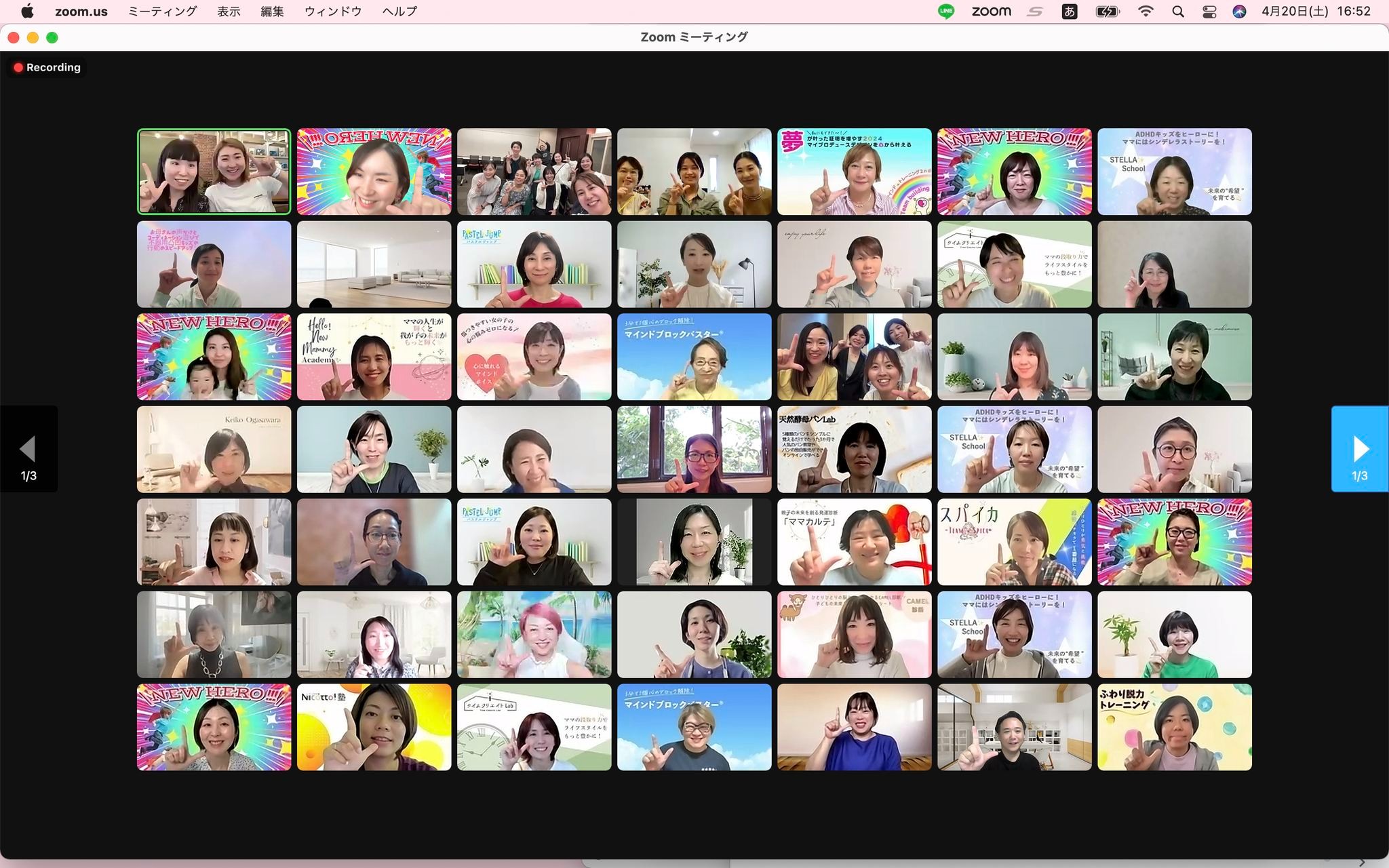Open Spotlight search magnifier icon

point(1178,12)
